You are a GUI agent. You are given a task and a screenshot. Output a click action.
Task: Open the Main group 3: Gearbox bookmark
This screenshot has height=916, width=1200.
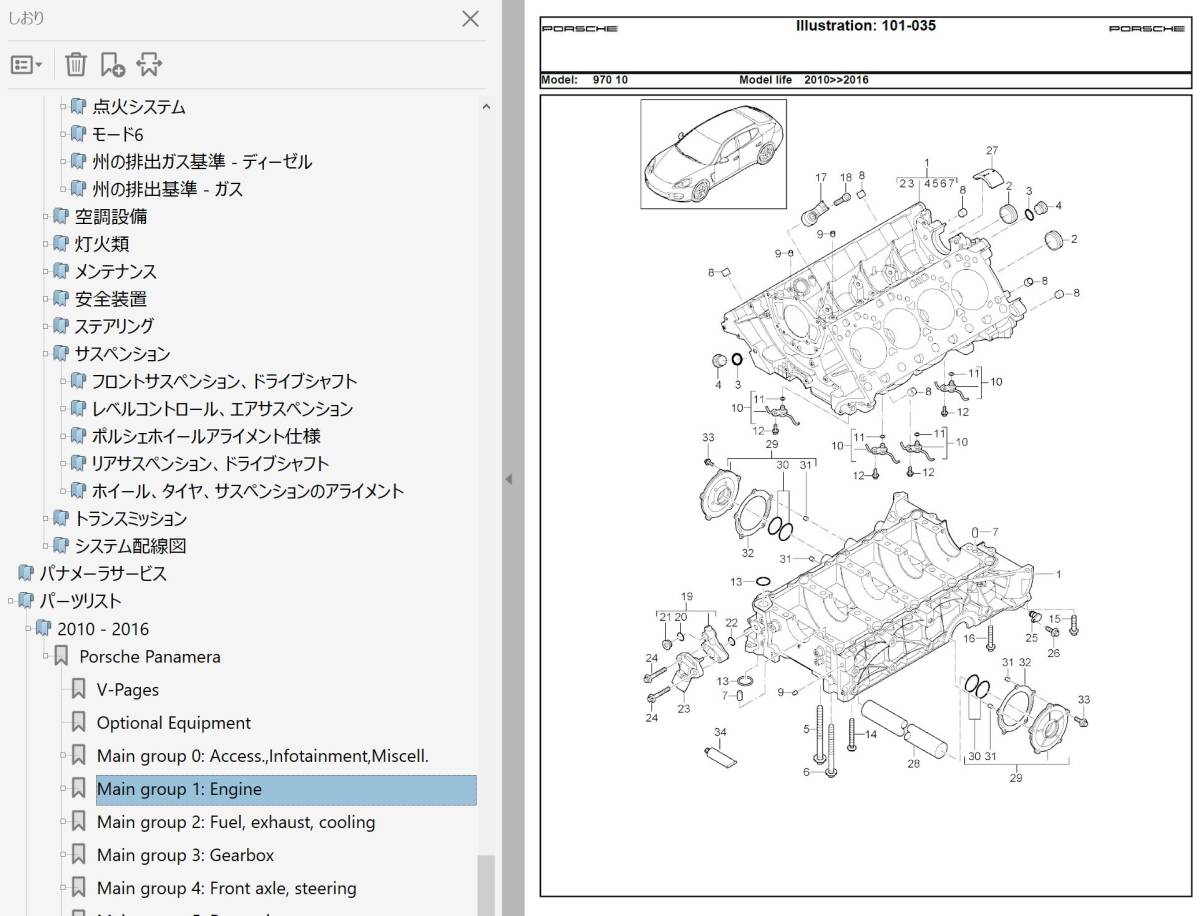(185, 855)
